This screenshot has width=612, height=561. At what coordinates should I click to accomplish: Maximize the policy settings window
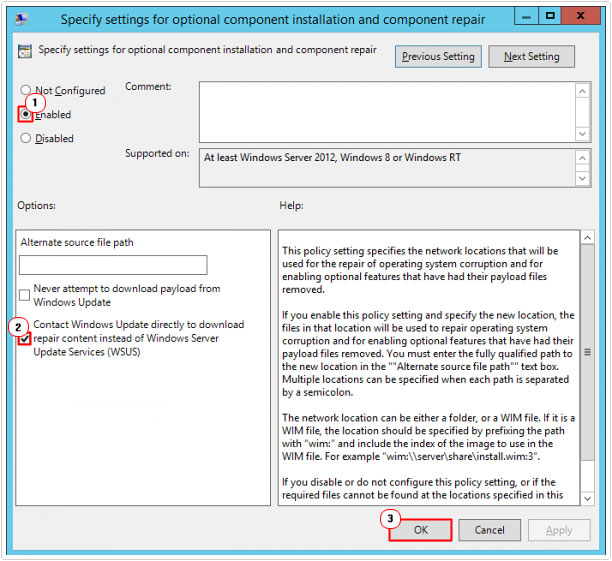pyautogui.click(x=550, y=16)
